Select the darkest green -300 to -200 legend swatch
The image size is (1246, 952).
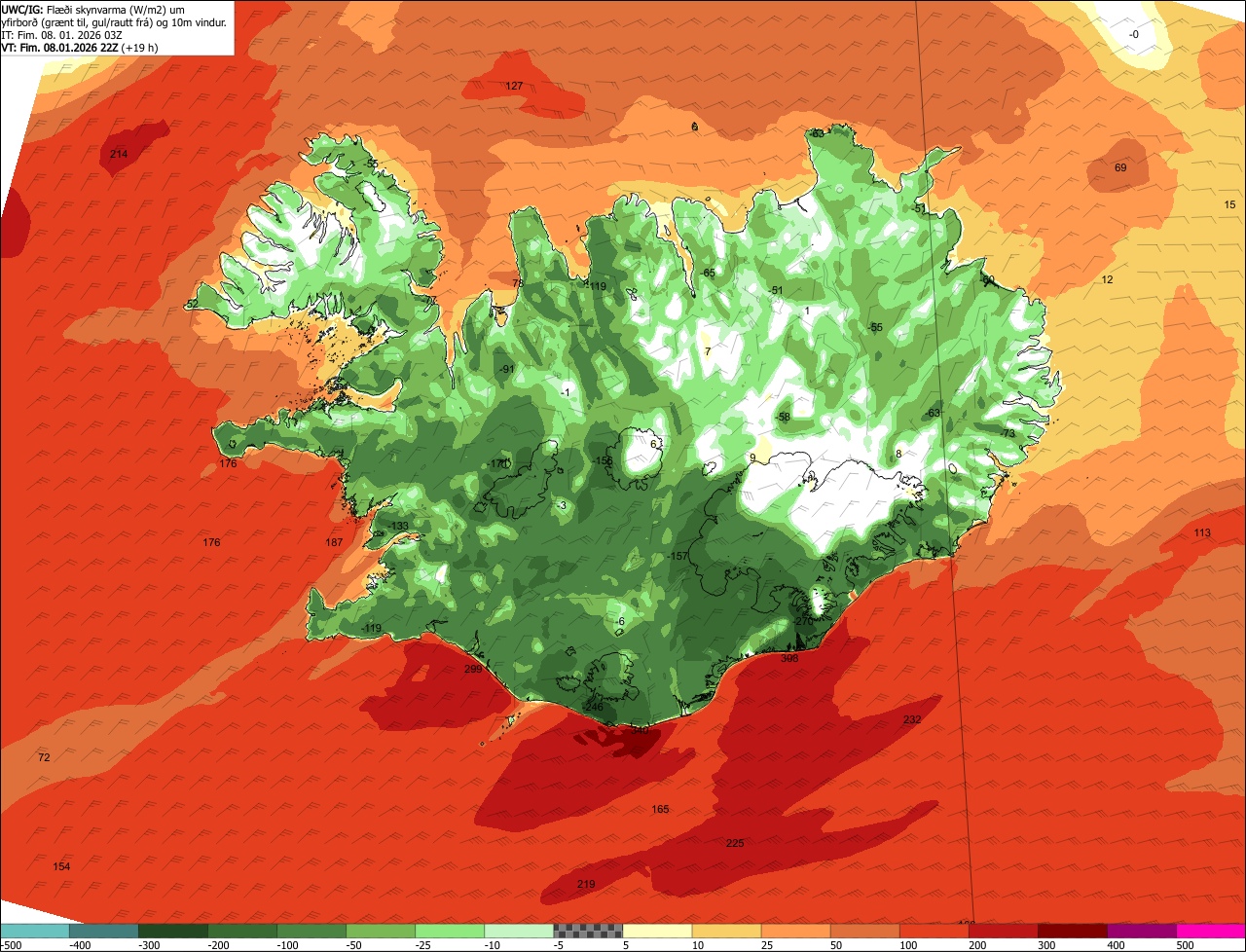click(172, 931)
